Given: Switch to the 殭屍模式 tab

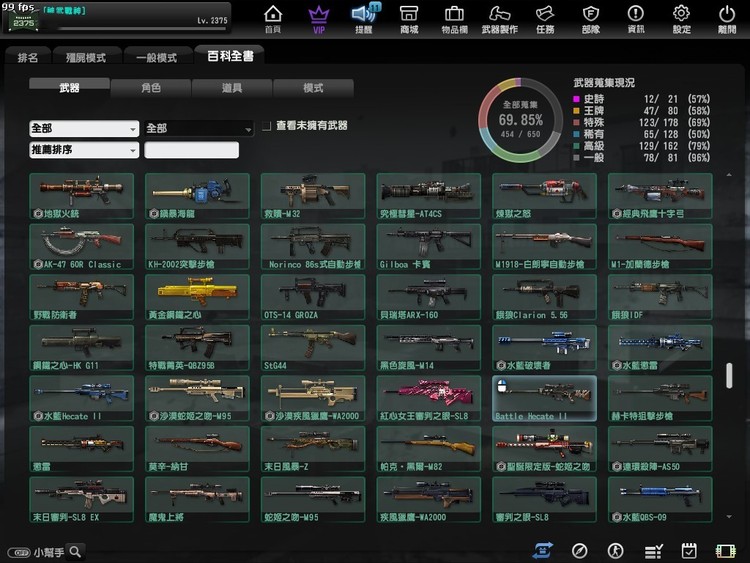Looking at the screenshot, I should (x=86, y=57).
